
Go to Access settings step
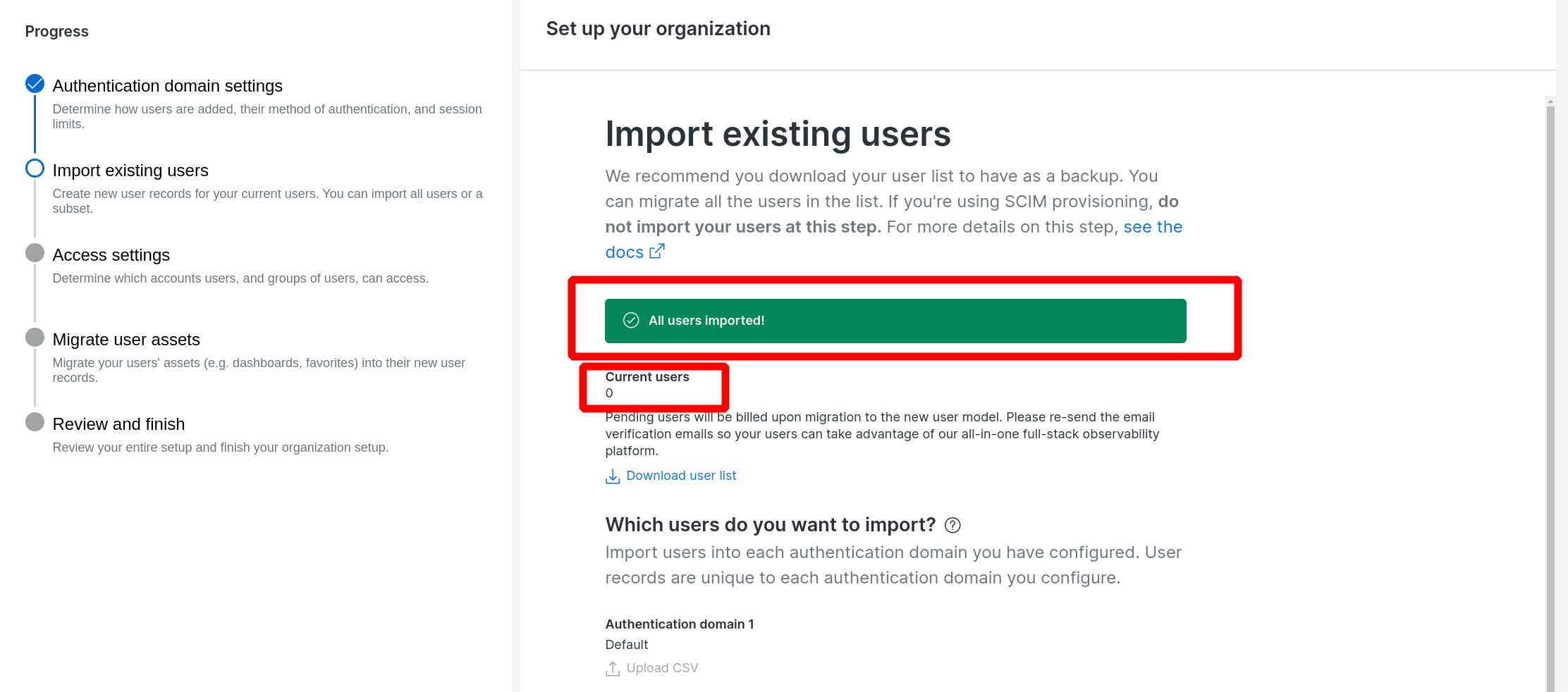[x=111, y=255]
